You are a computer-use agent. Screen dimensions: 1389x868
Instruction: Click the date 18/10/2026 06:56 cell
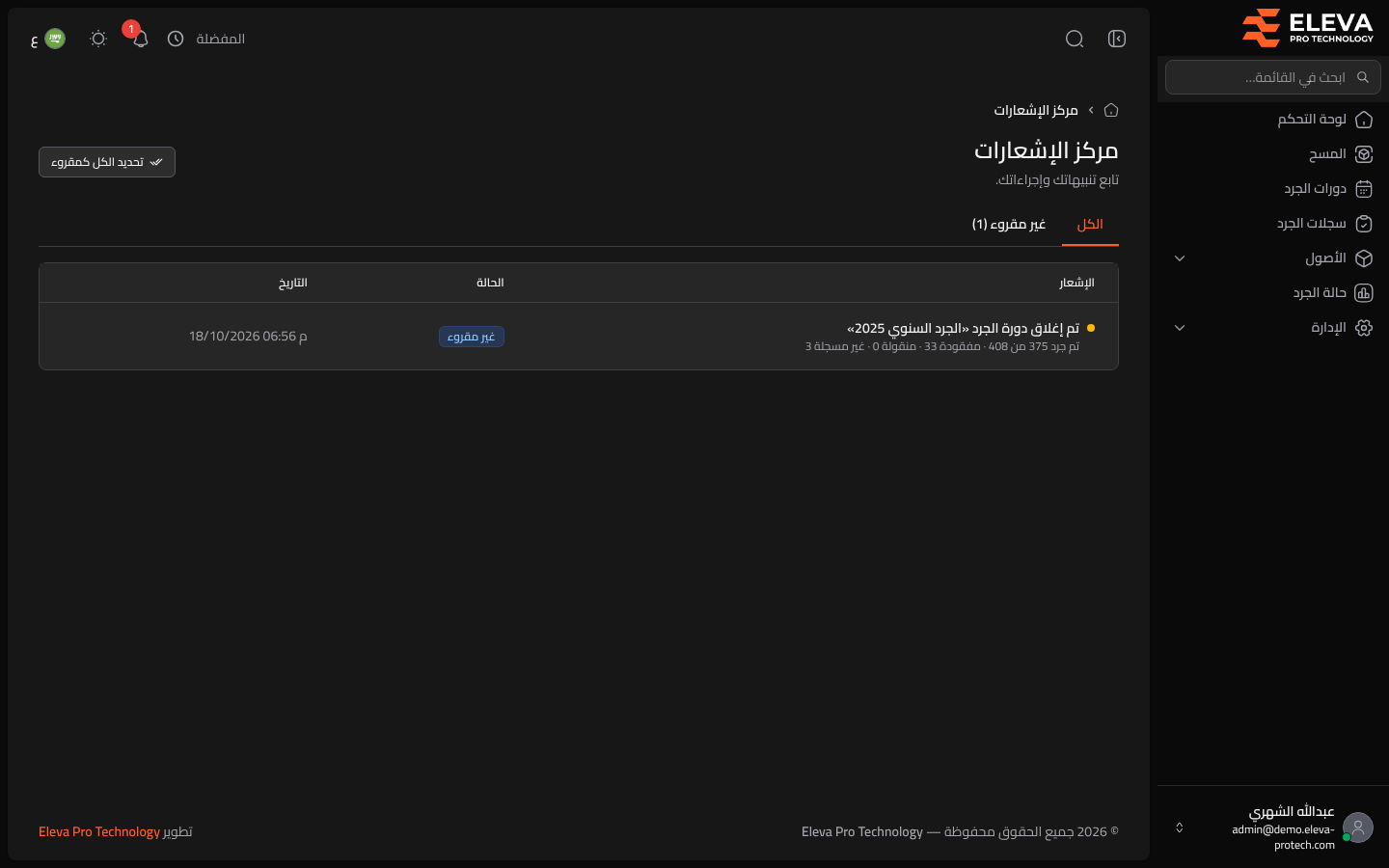point(248,337)
